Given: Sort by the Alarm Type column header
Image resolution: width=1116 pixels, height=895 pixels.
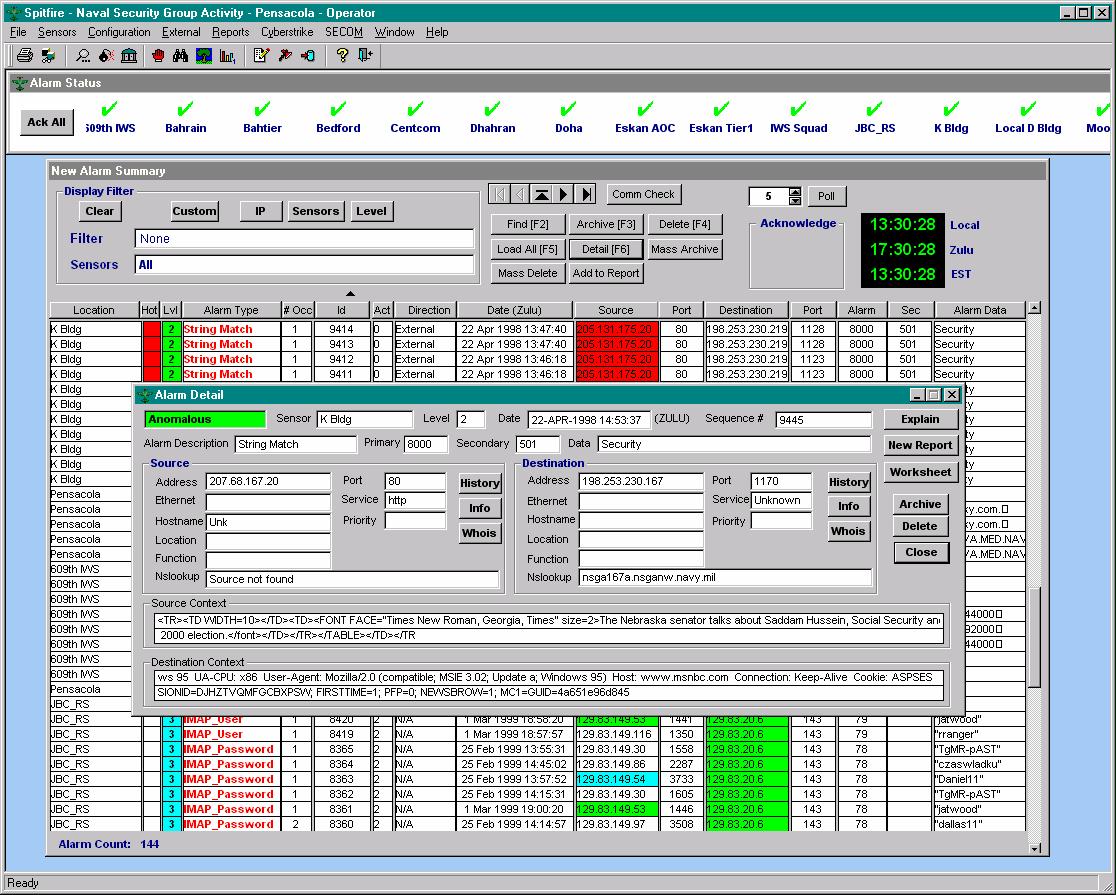Looking at the screenshot, I should [231, 310].
